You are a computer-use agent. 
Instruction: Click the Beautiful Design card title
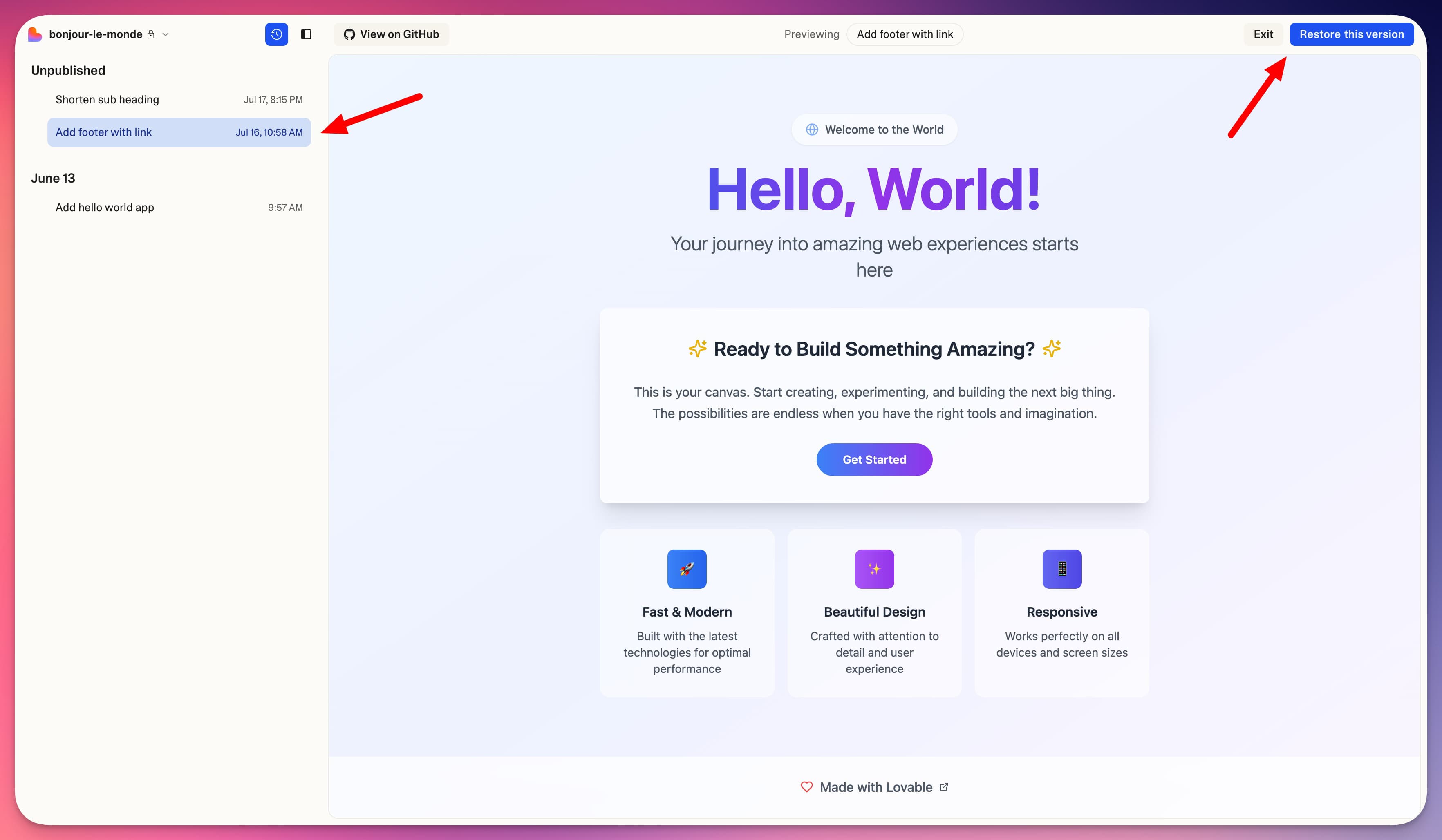pyautogui.click(x=874, y=612)
